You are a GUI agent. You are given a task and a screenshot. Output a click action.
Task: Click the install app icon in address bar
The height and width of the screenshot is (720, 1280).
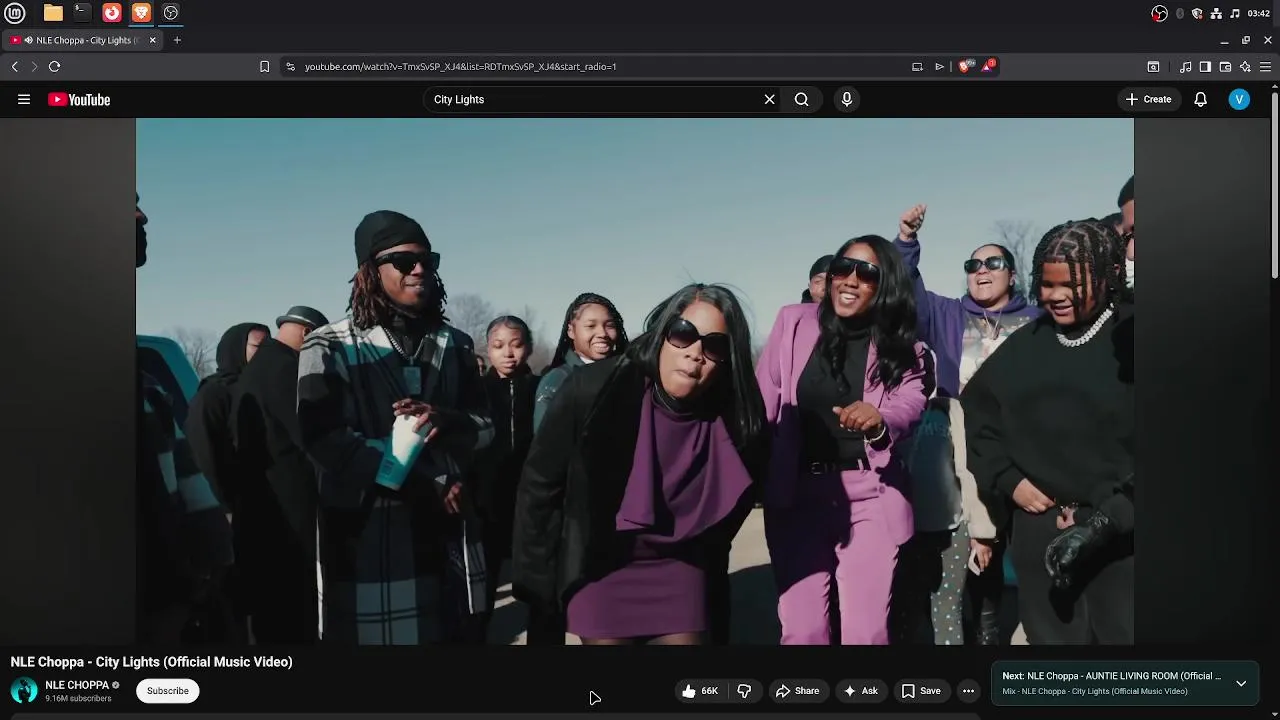[917, 66]
